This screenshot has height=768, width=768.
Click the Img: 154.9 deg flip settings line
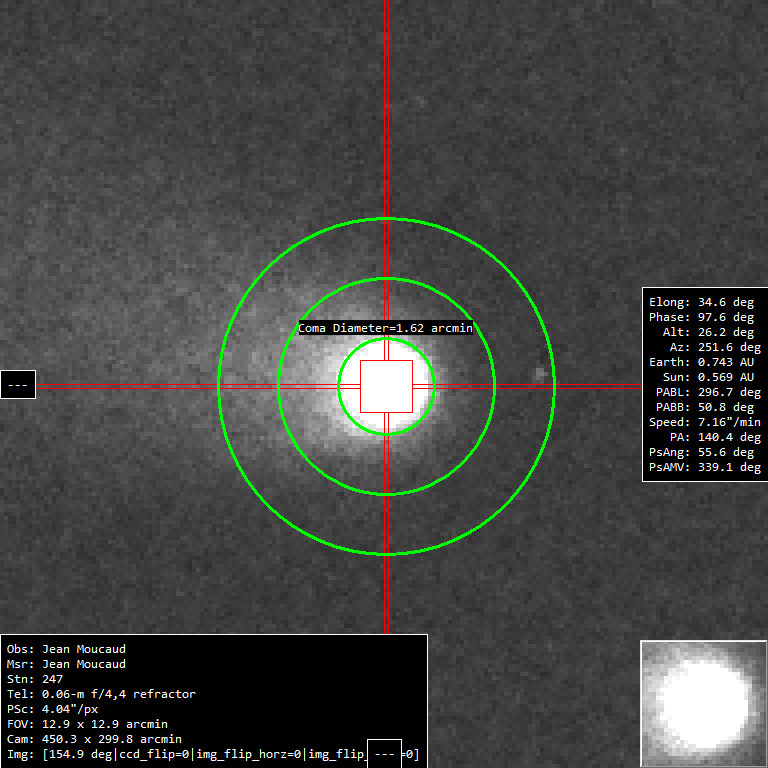point(185,754)
